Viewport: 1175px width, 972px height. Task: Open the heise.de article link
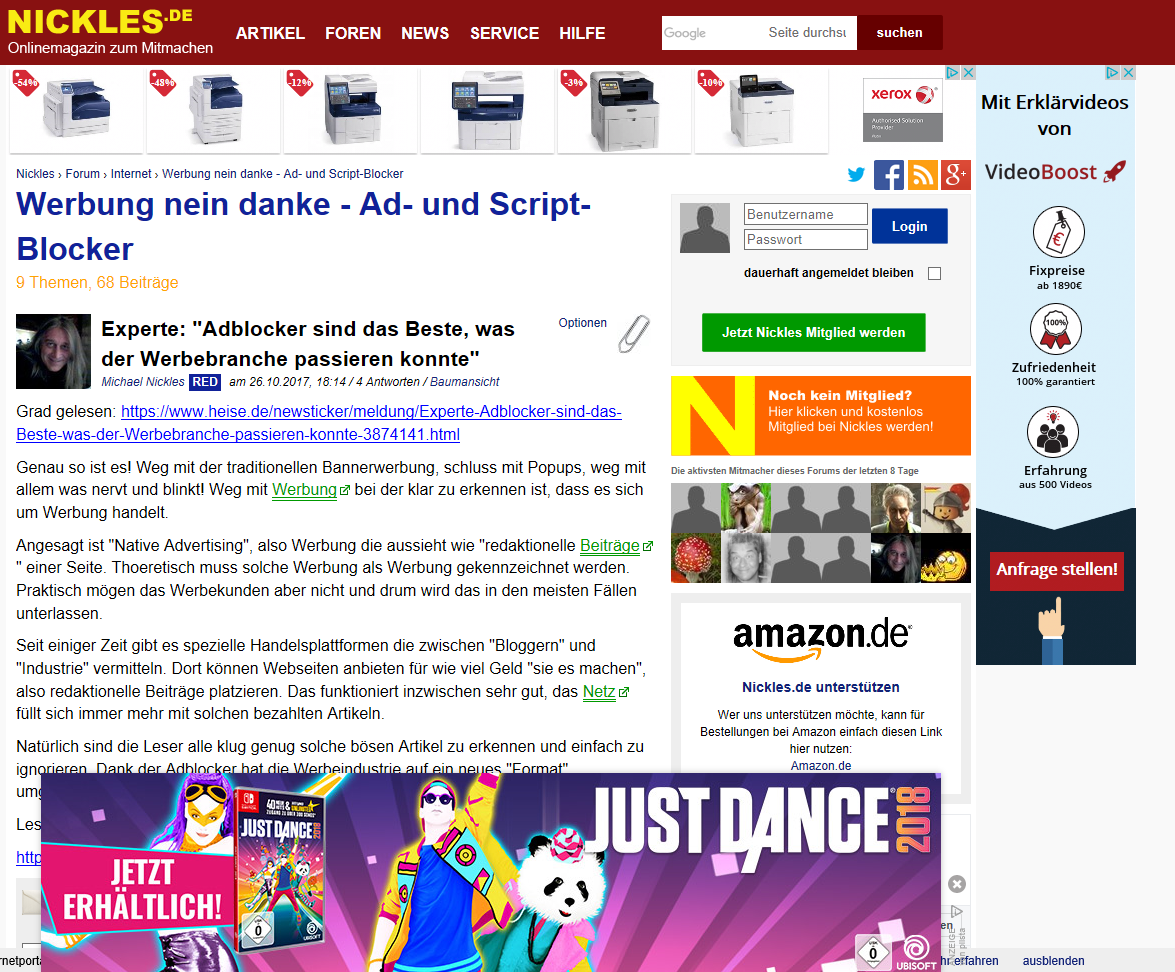click(319, 423)
